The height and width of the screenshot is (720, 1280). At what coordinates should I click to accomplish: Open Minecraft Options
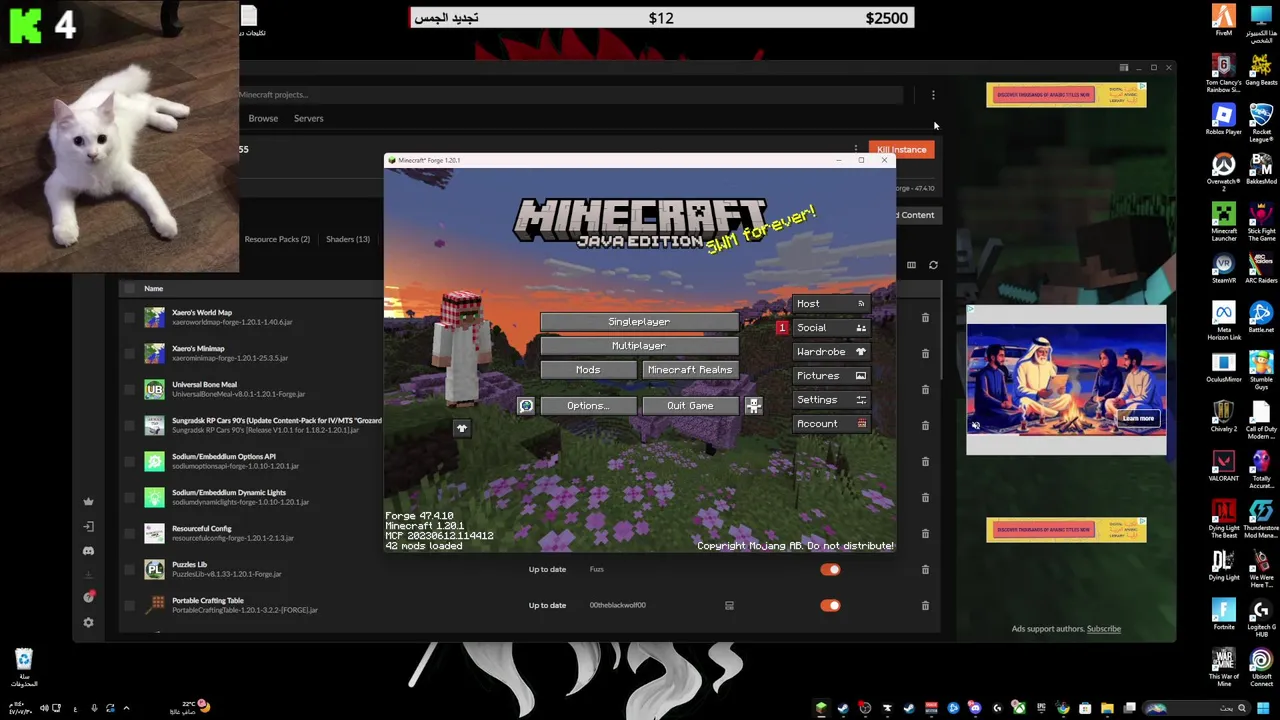coord(588,406)
